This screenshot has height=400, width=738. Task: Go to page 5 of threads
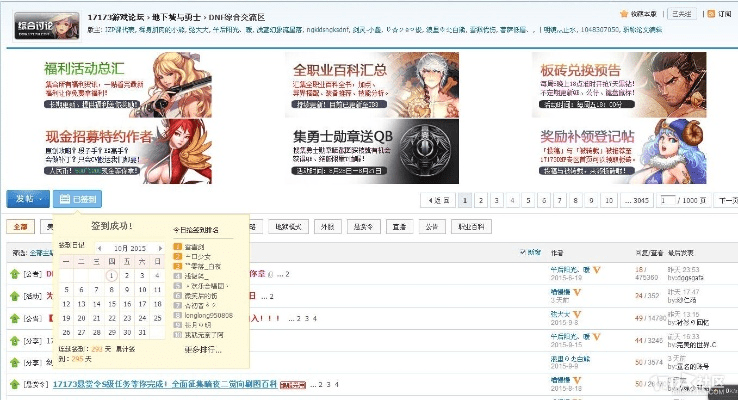[528, 200]
